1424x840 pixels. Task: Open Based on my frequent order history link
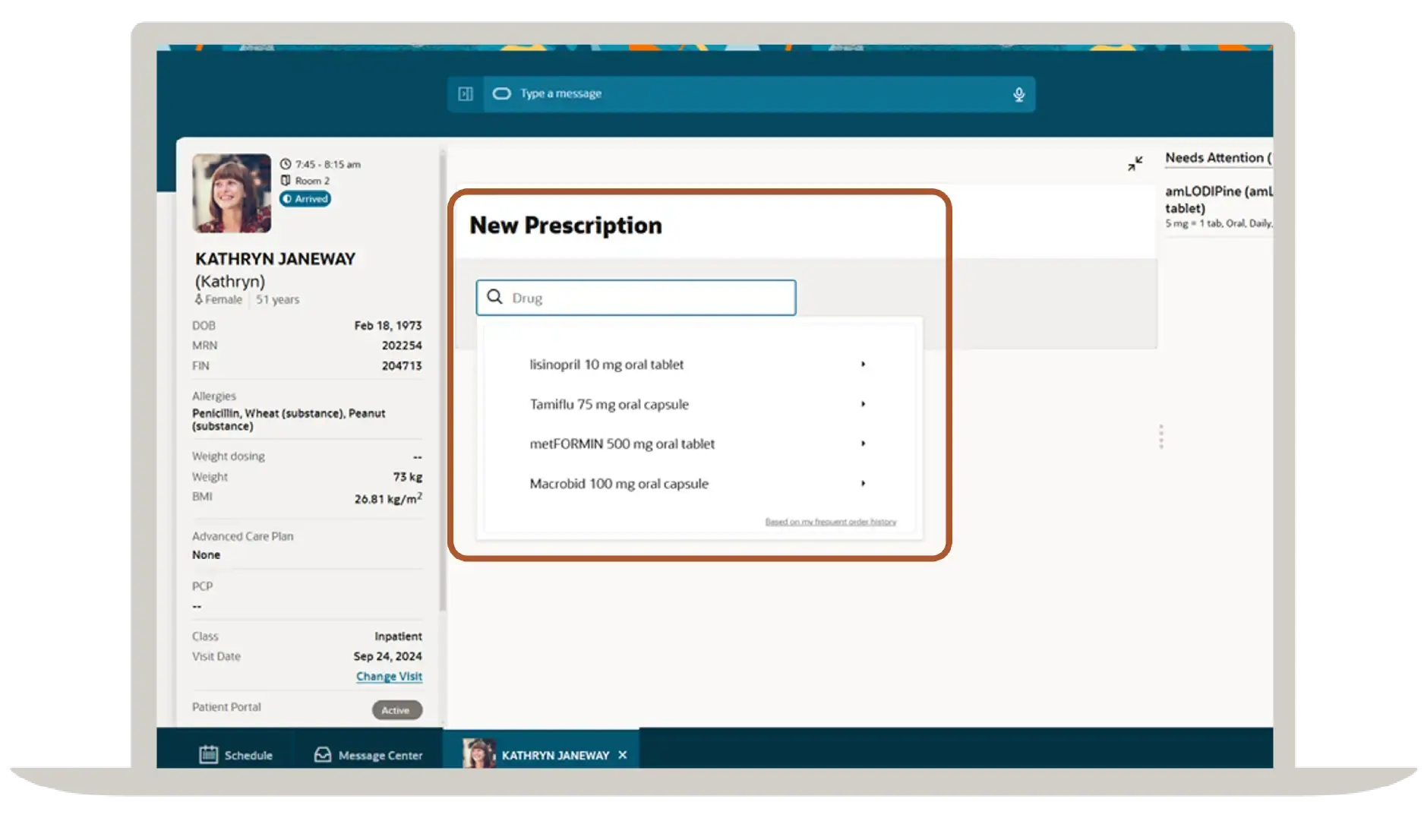pyautogui.click(x=830, y=522)
